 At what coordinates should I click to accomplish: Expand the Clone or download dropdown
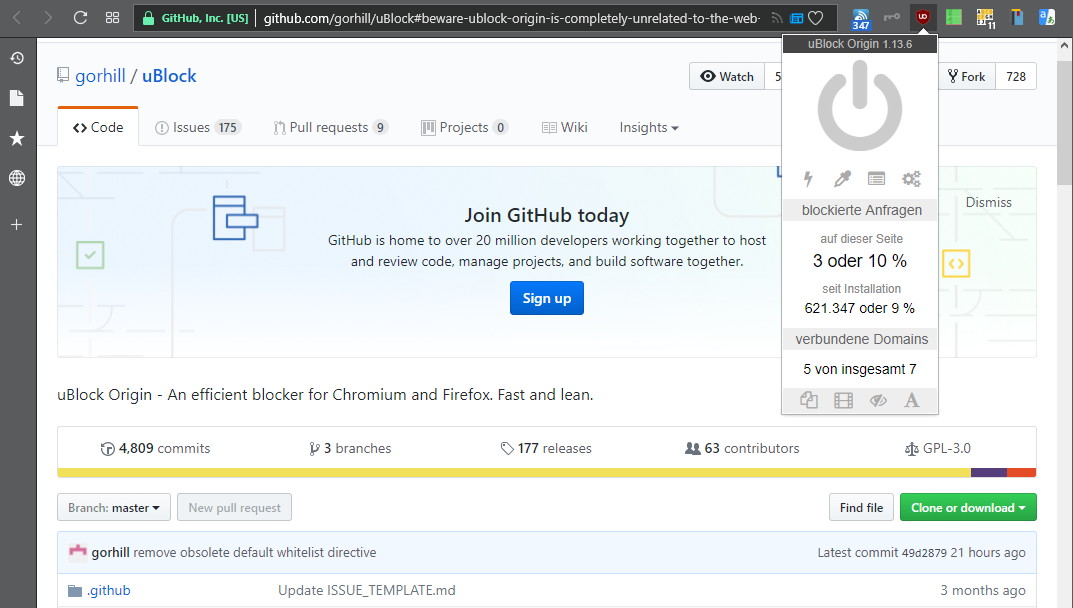point(968,507)
